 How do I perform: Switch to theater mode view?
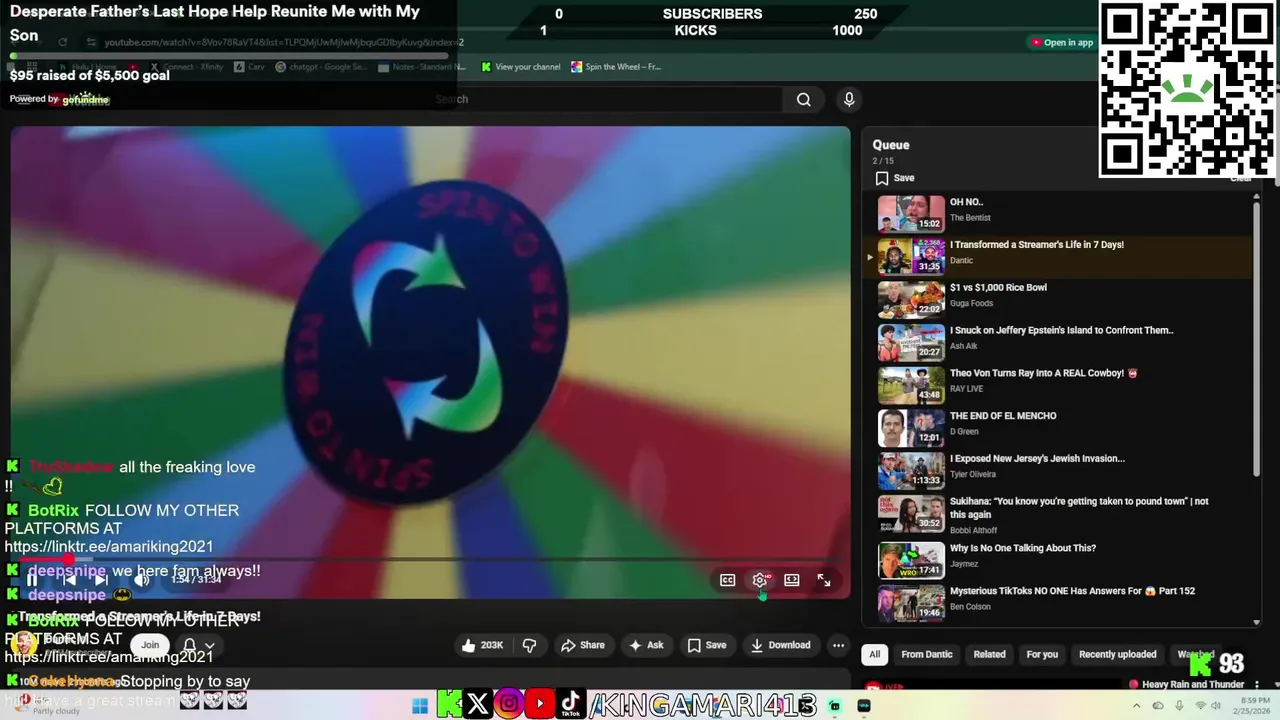(x=792, y=580)
